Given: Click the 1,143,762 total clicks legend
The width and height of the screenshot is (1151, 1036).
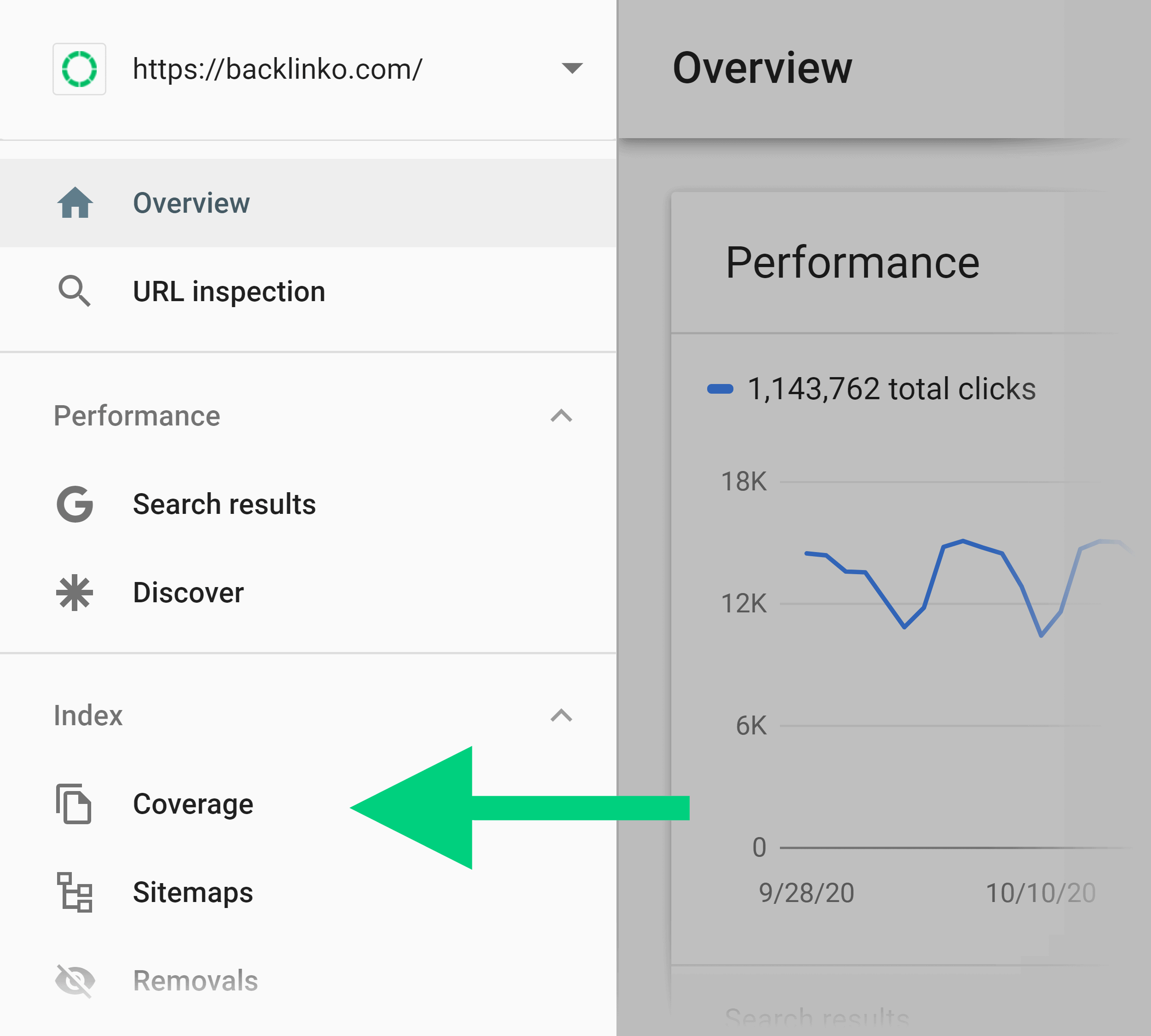Looking at the screenshot, I should click(891, 389).
